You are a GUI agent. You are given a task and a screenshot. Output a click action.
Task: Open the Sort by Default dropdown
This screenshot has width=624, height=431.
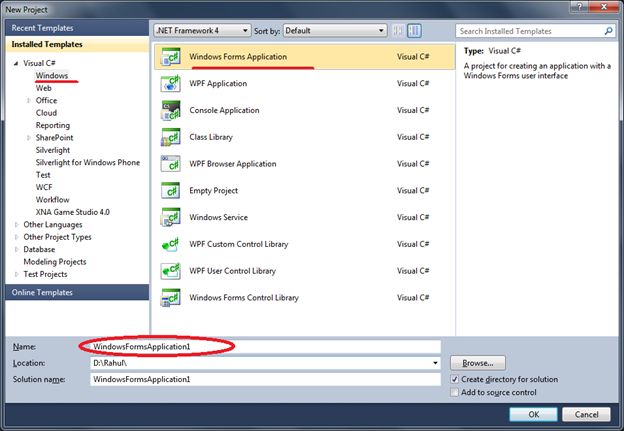335,31
